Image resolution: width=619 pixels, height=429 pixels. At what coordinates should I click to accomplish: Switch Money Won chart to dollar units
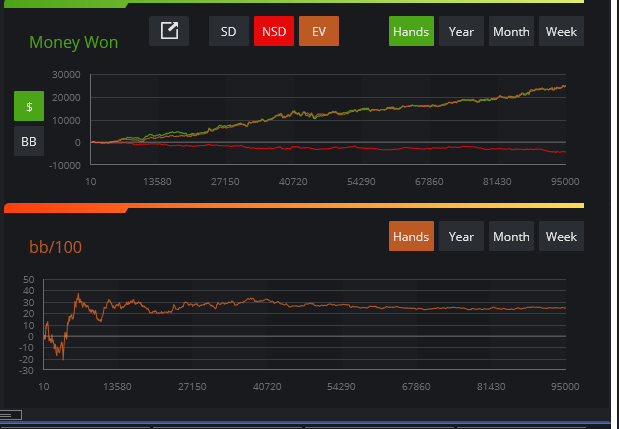pos(29,106)
